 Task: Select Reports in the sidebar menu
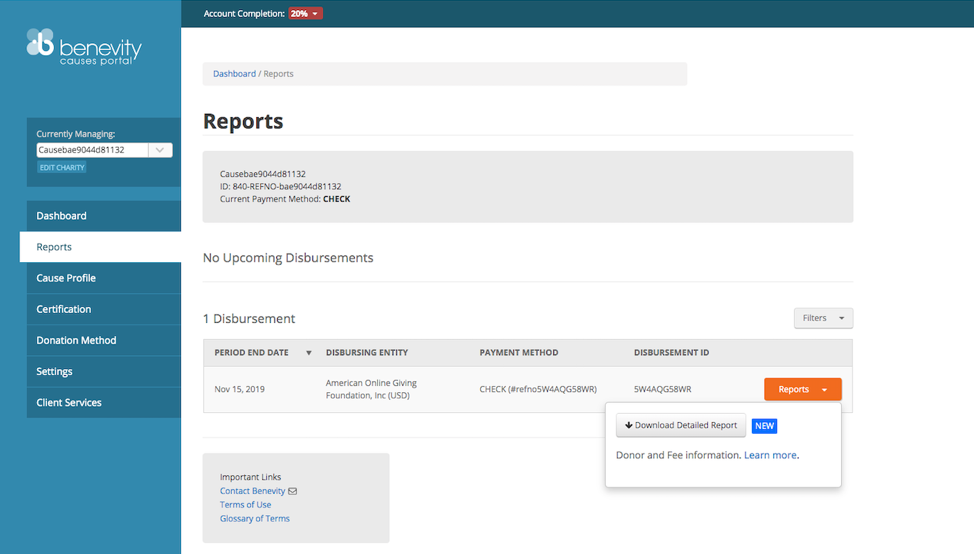tap(101, 247)
